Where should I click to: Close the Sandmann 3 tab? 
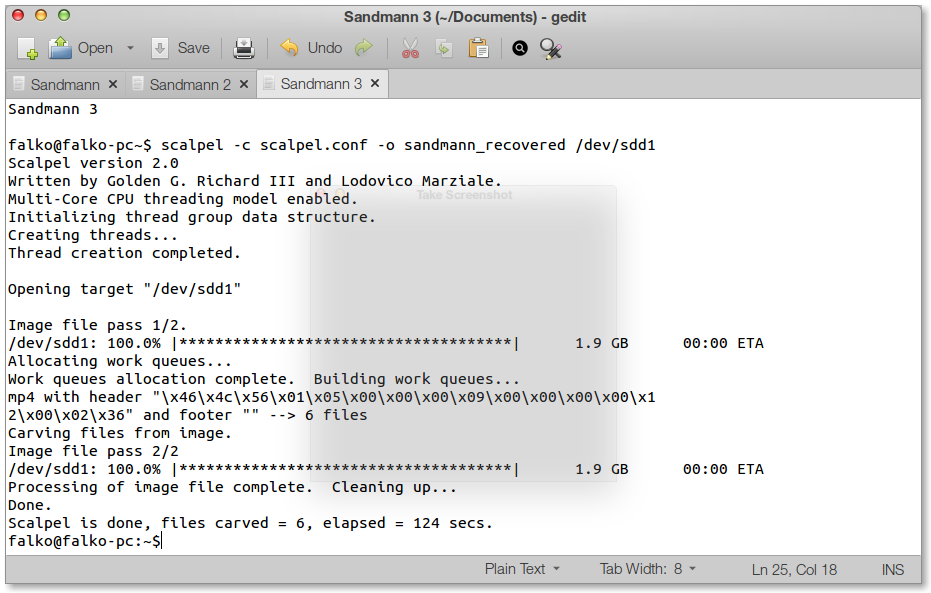(375, 84)
